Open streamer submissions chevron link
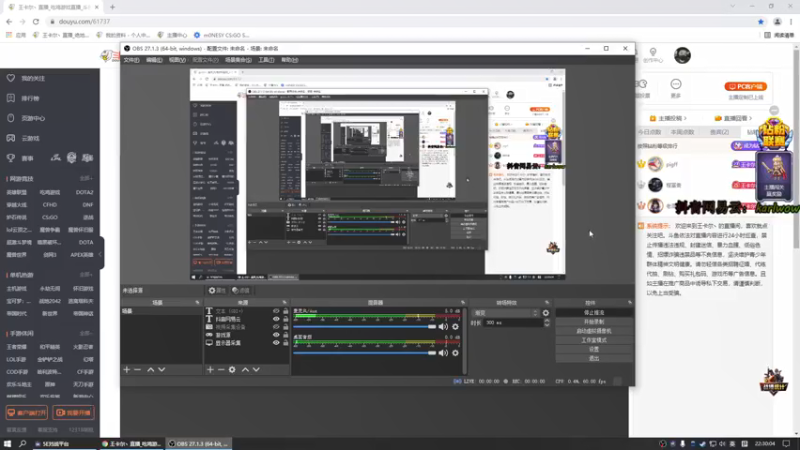Viewport: 800px width, 450px height. 669,118
